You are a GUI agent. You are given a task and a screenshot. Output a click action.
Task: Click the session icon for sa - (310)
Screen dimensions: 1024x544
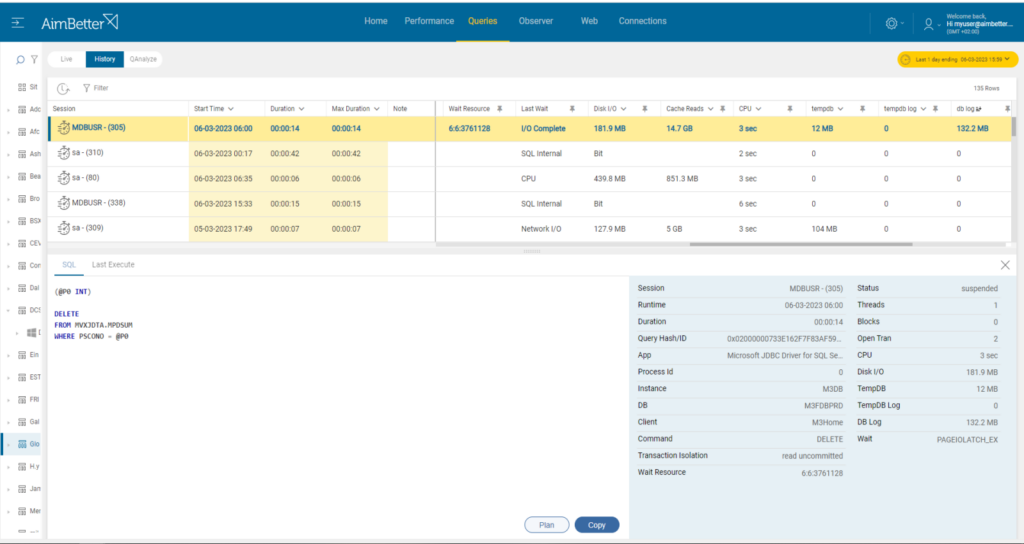63,153
